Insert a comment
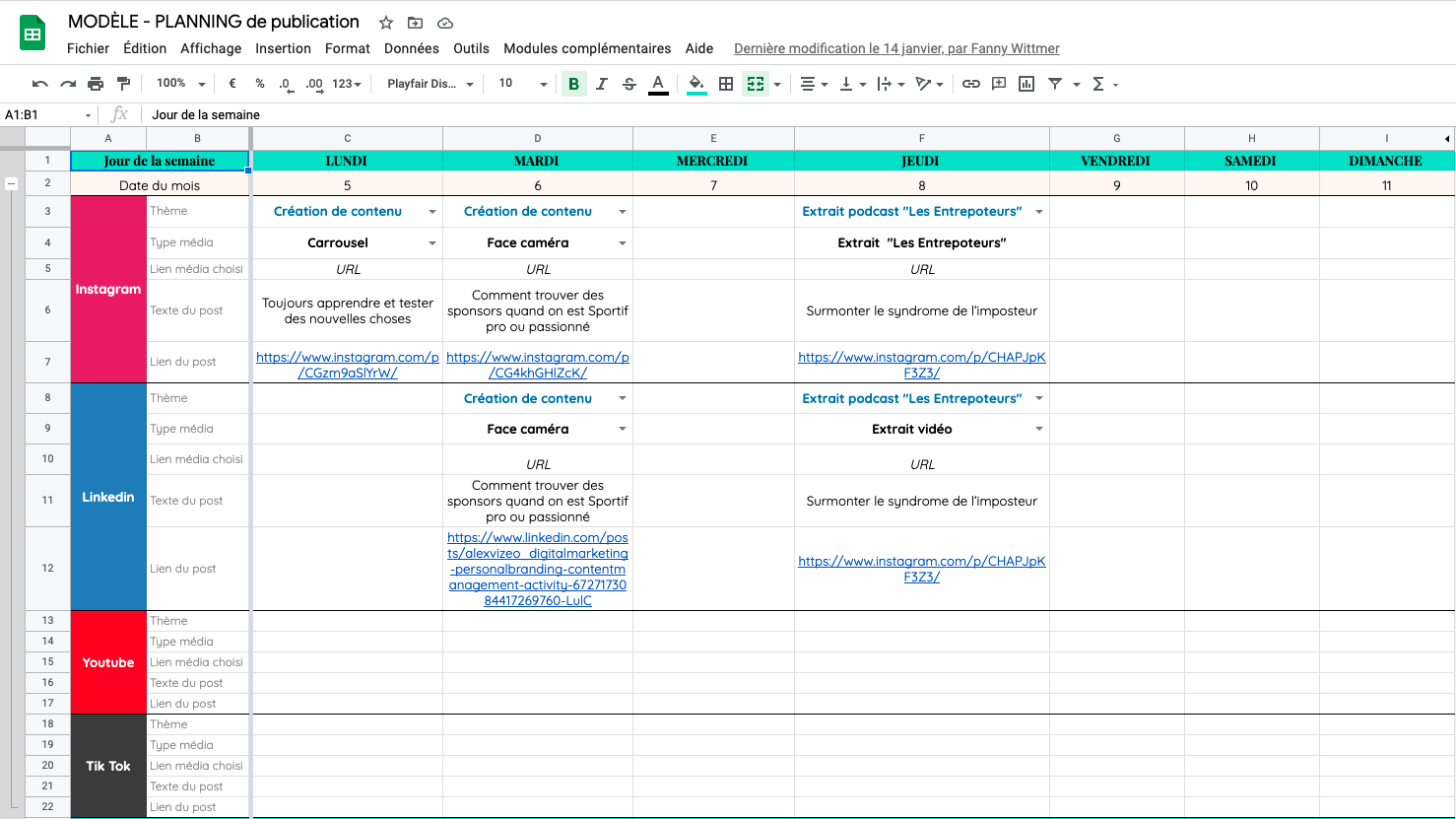The height and width of the screenshot is (819, 1456). pyautogui.click(x=999, y=84)
